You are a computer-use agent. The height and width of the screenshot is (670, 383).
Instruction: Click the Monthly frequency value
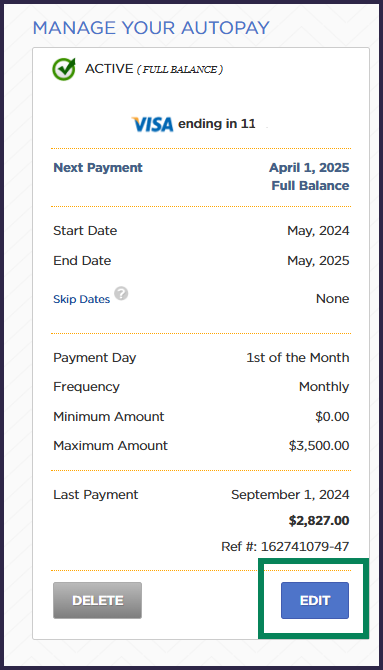pos(324,387)
